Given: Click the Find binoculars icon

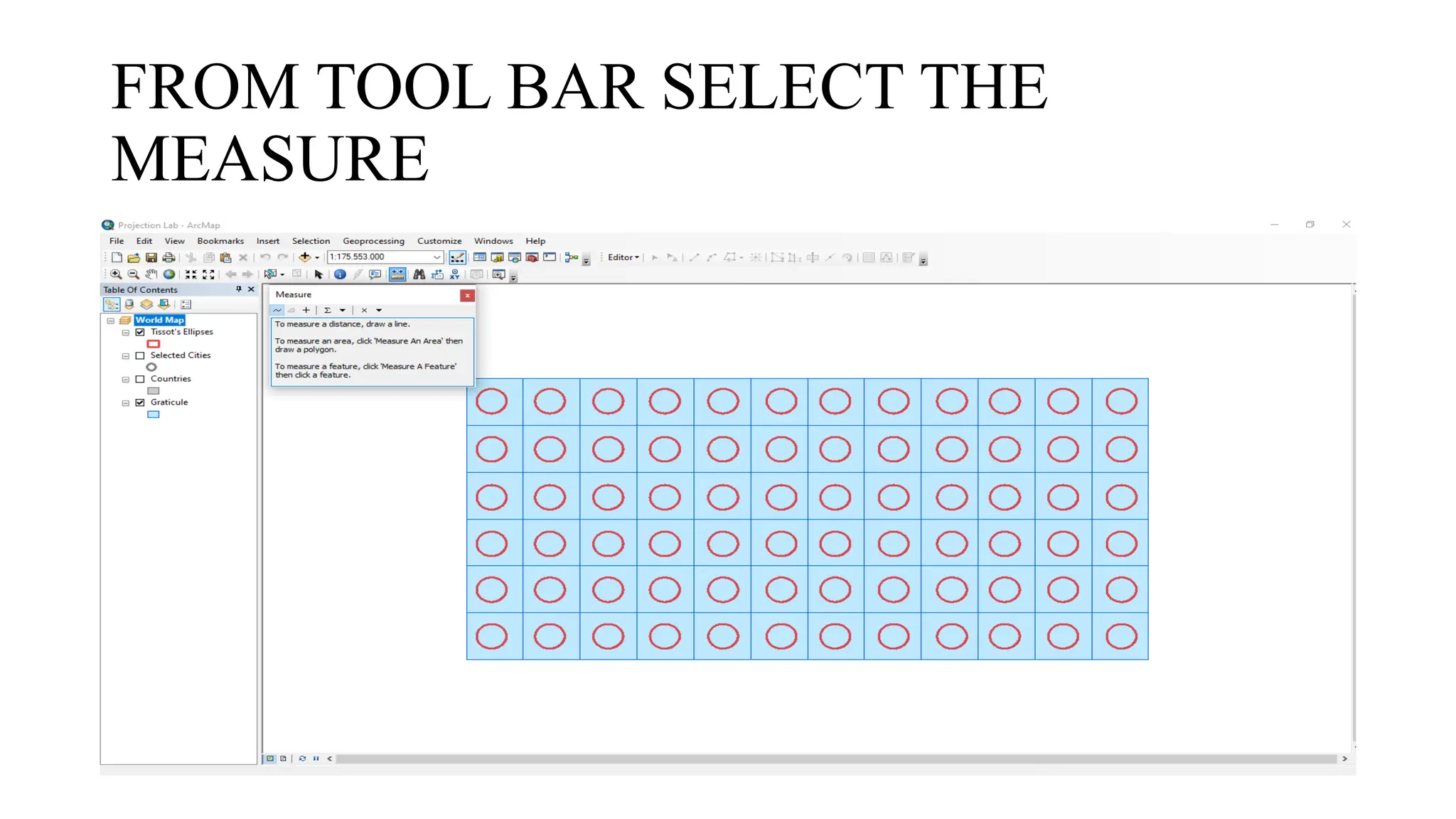Looking at the screenshot, I should point(419,274).
